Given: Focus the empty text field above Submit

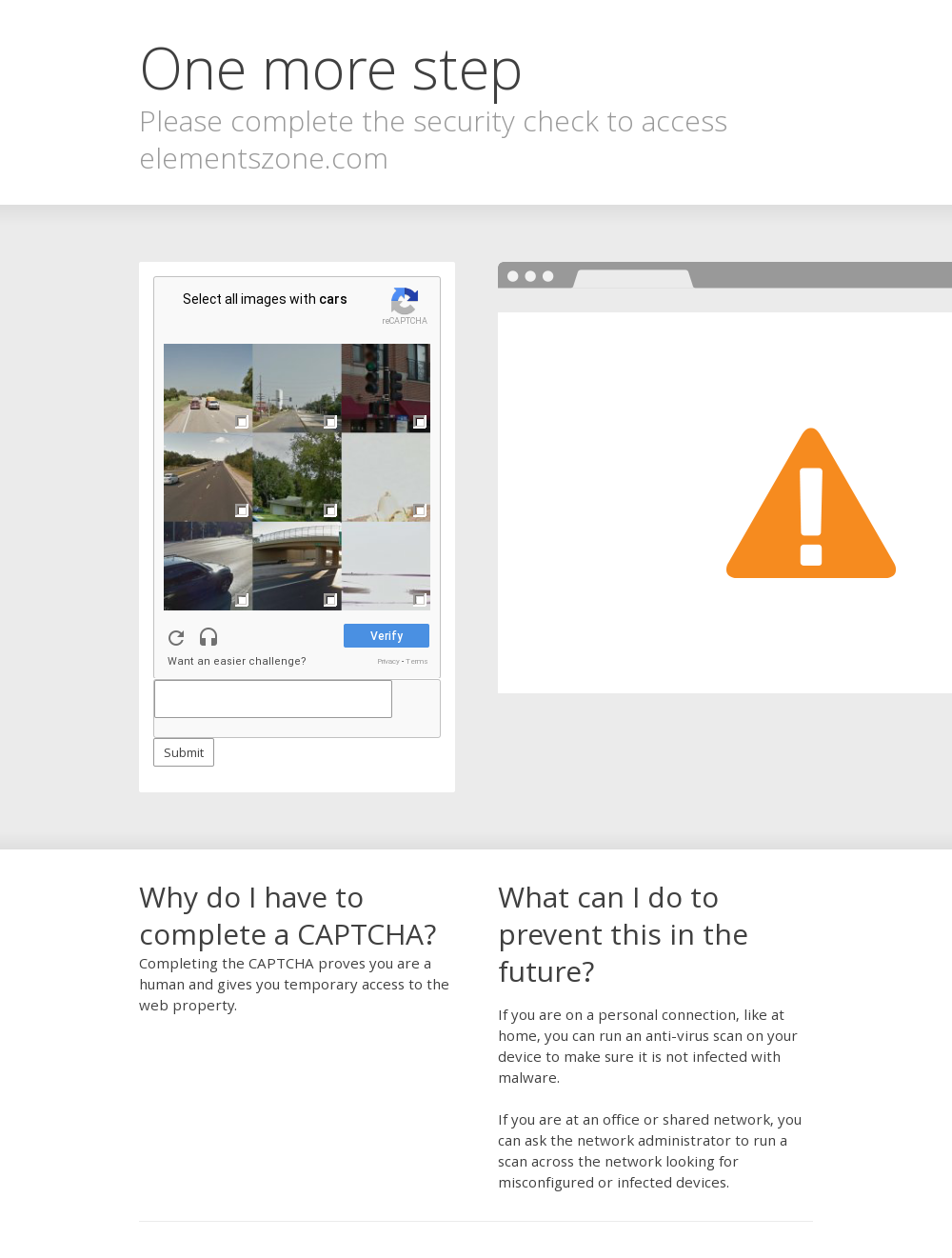Looking at the screenshot, I should point(273,699).
